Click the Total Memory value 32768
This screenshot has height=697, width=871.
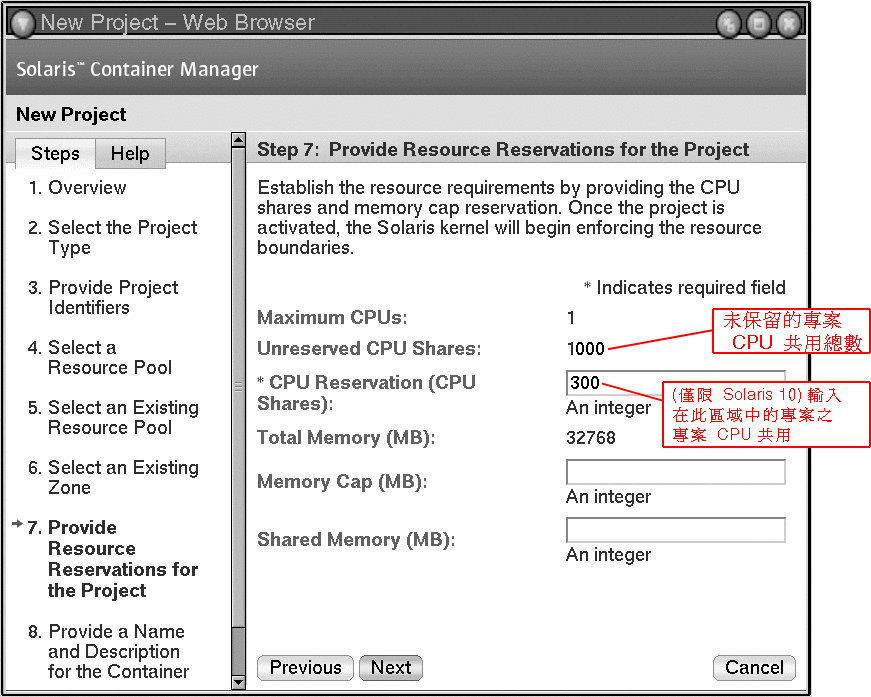pos(590,438)
